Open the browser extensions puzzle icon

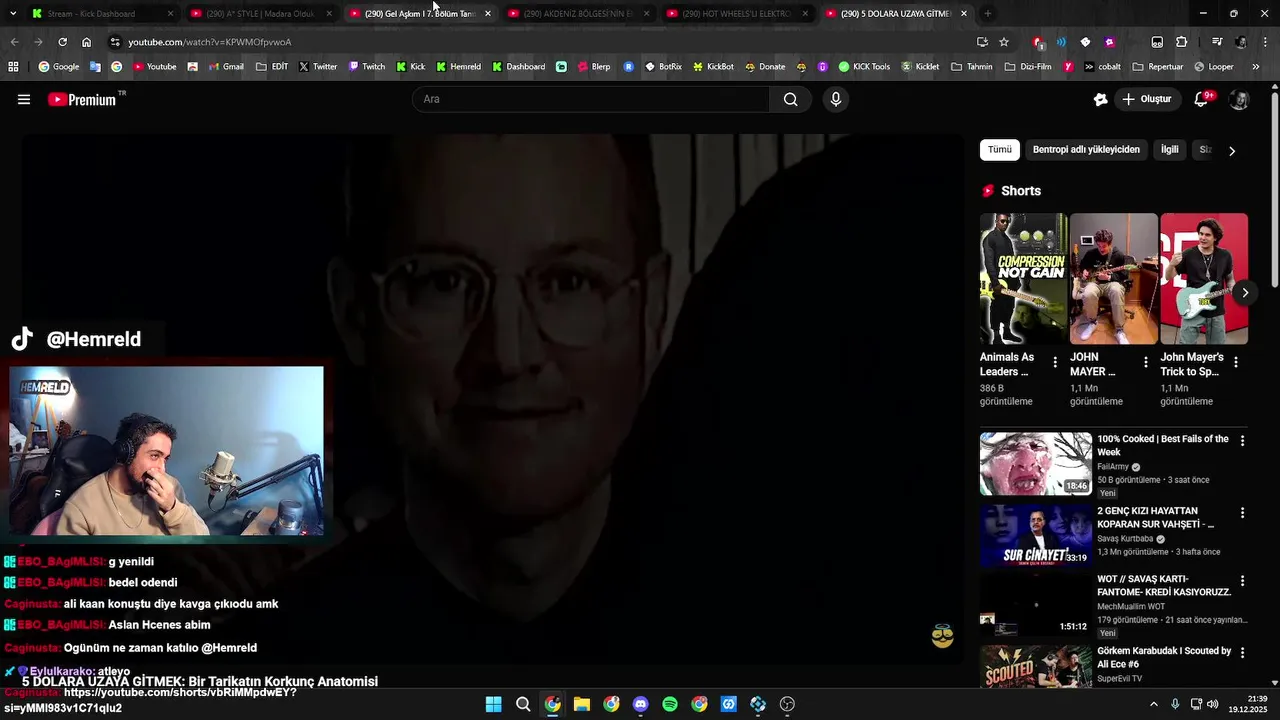[1181, 42]
